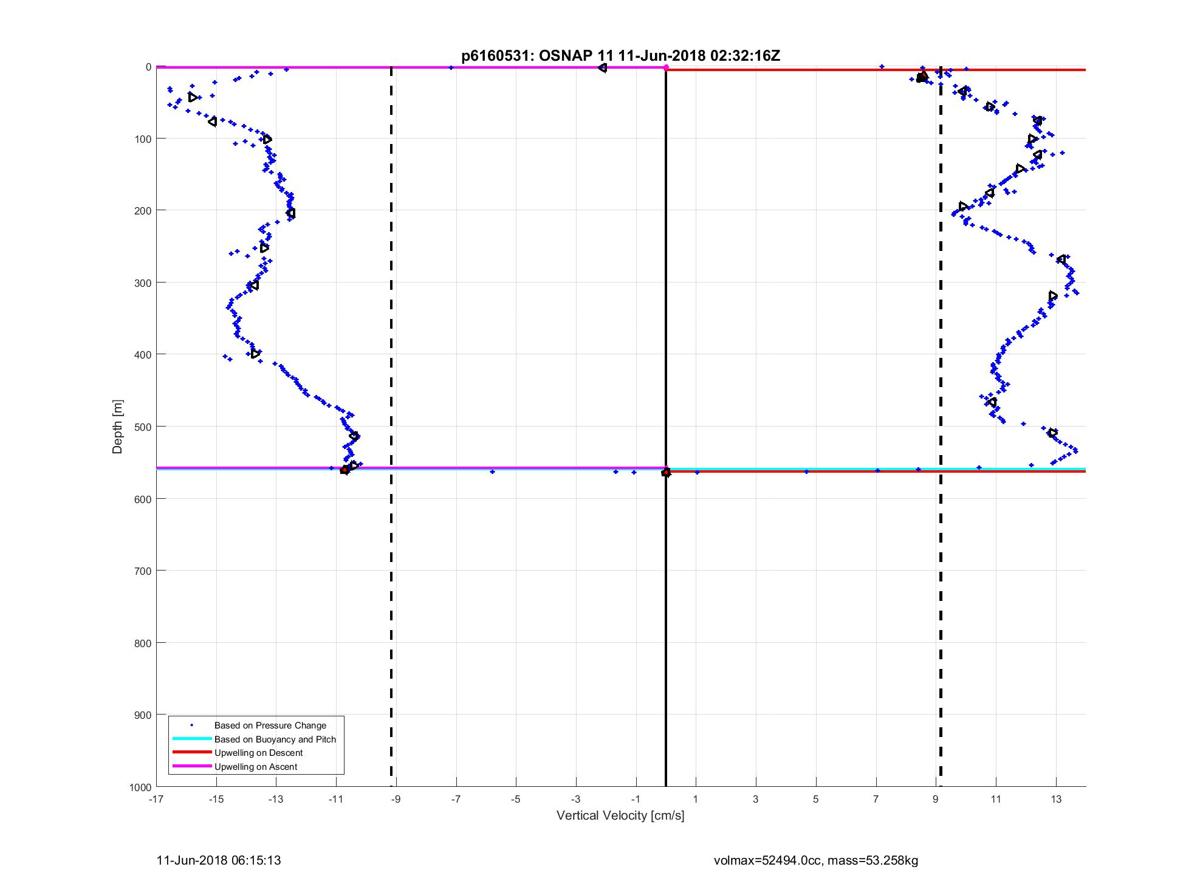This screenshot has width=1200, height=885.
Task: Click the depth tick label 900
Action: [143, 714]
